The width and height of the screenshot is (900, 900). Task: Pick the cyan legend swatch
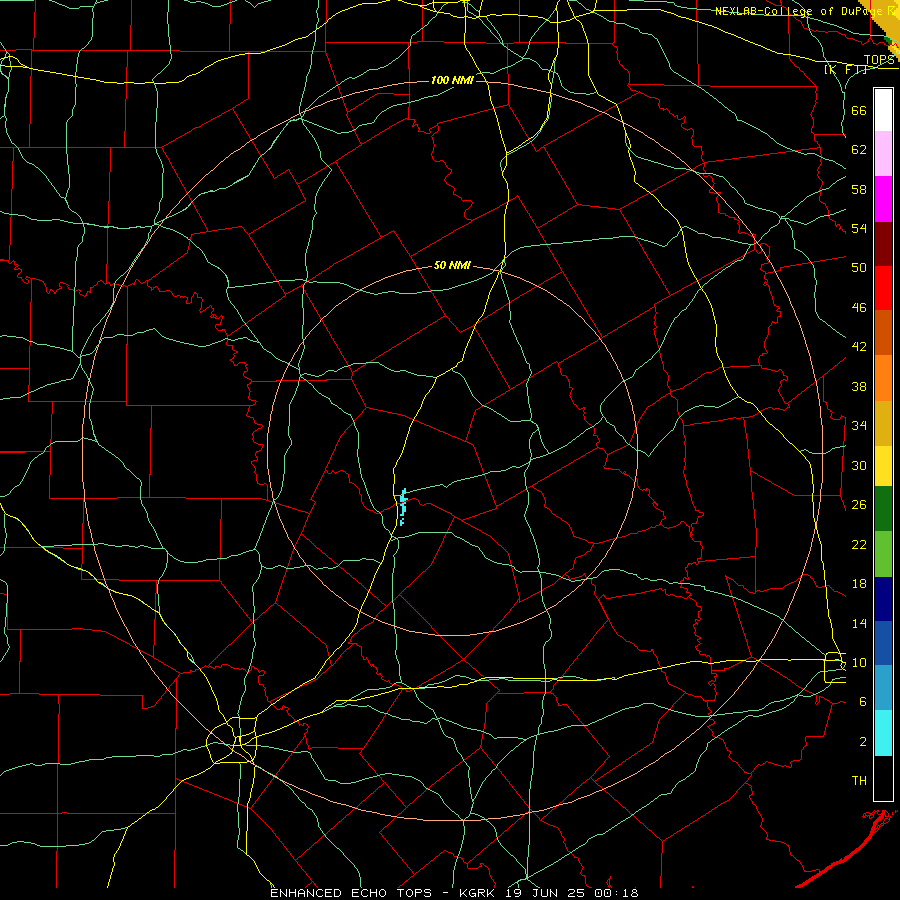coord(883,733)
